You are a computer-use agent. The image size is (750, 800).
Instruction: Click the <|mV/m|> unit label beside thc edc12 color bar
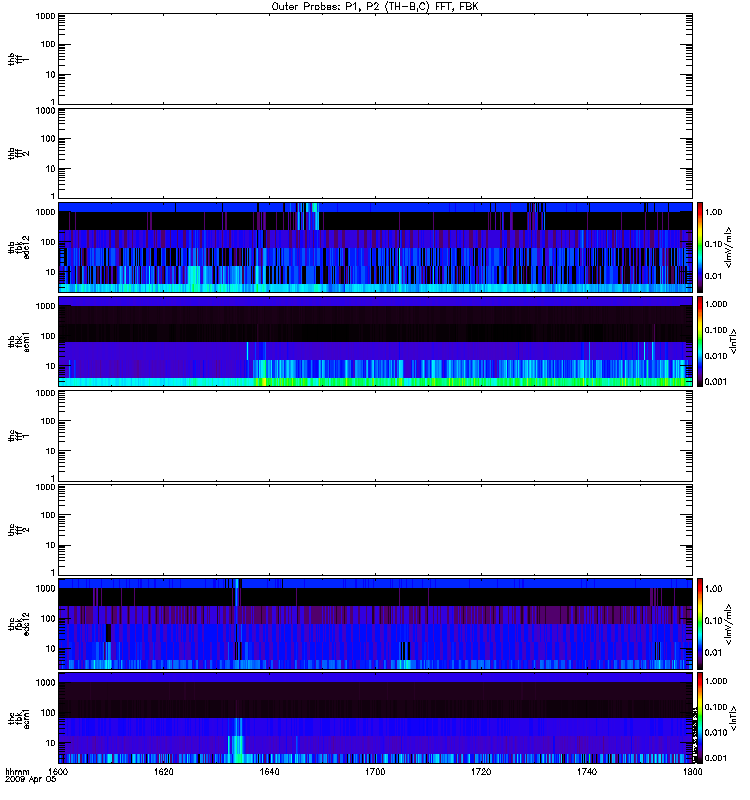coord(729,624)
